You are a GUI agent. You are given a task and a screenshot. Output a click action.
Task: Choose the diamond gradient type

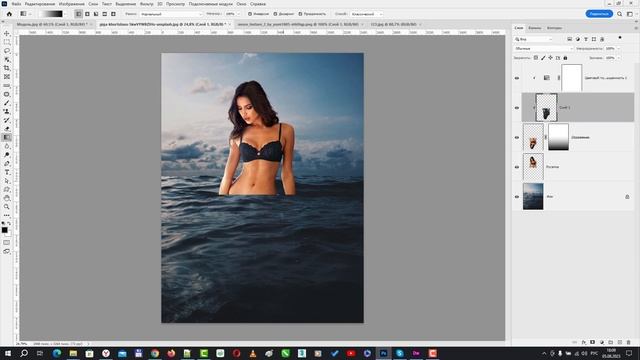point(113,14)
